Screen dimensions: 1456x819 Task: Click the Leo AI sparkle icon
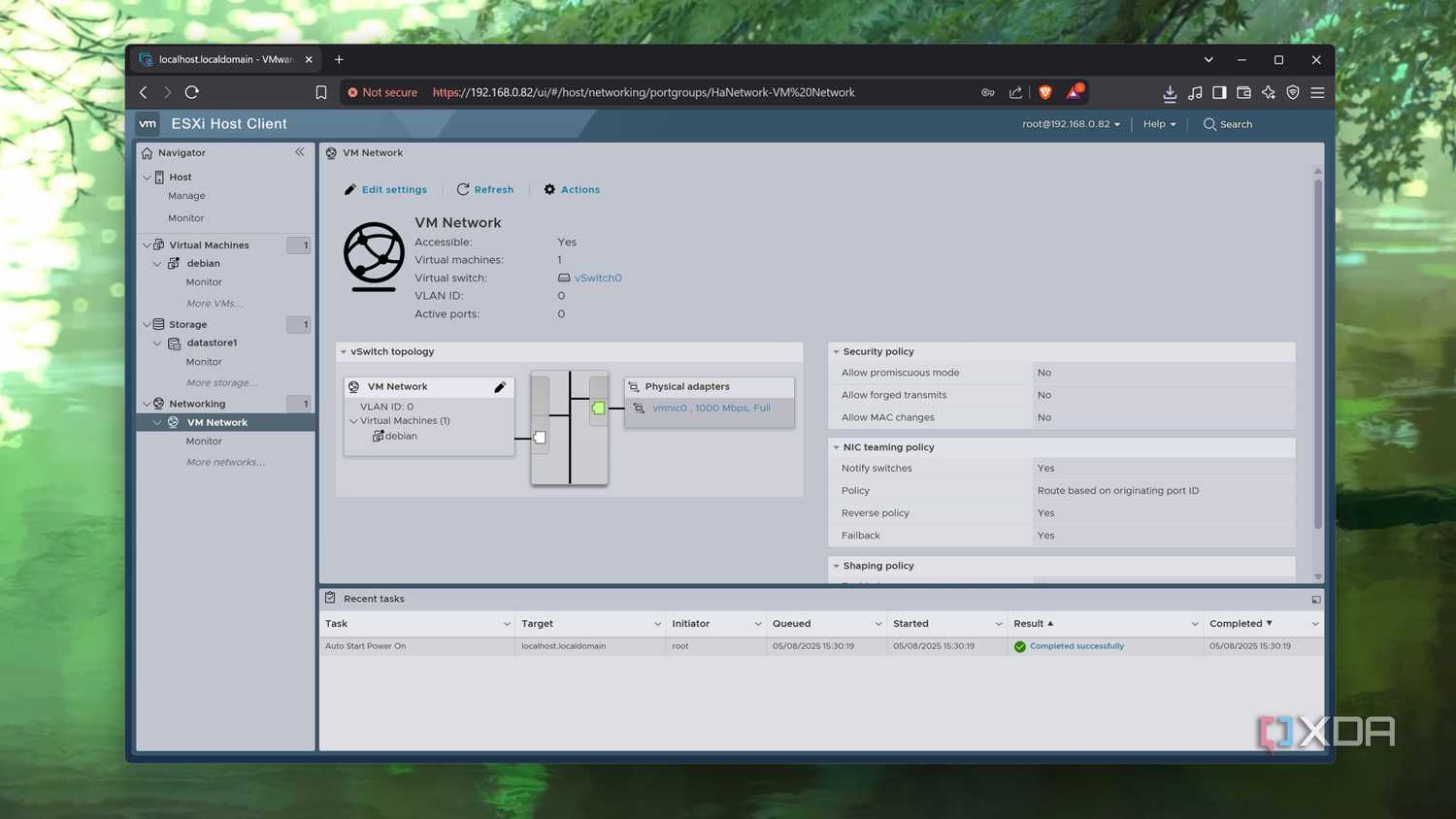coord(1269,92)
